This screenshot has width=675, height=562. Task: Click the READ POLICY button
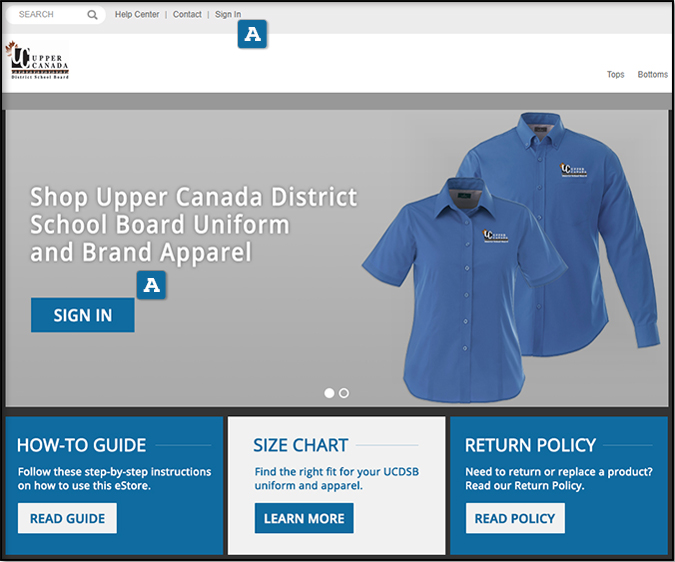coord(515,518)
